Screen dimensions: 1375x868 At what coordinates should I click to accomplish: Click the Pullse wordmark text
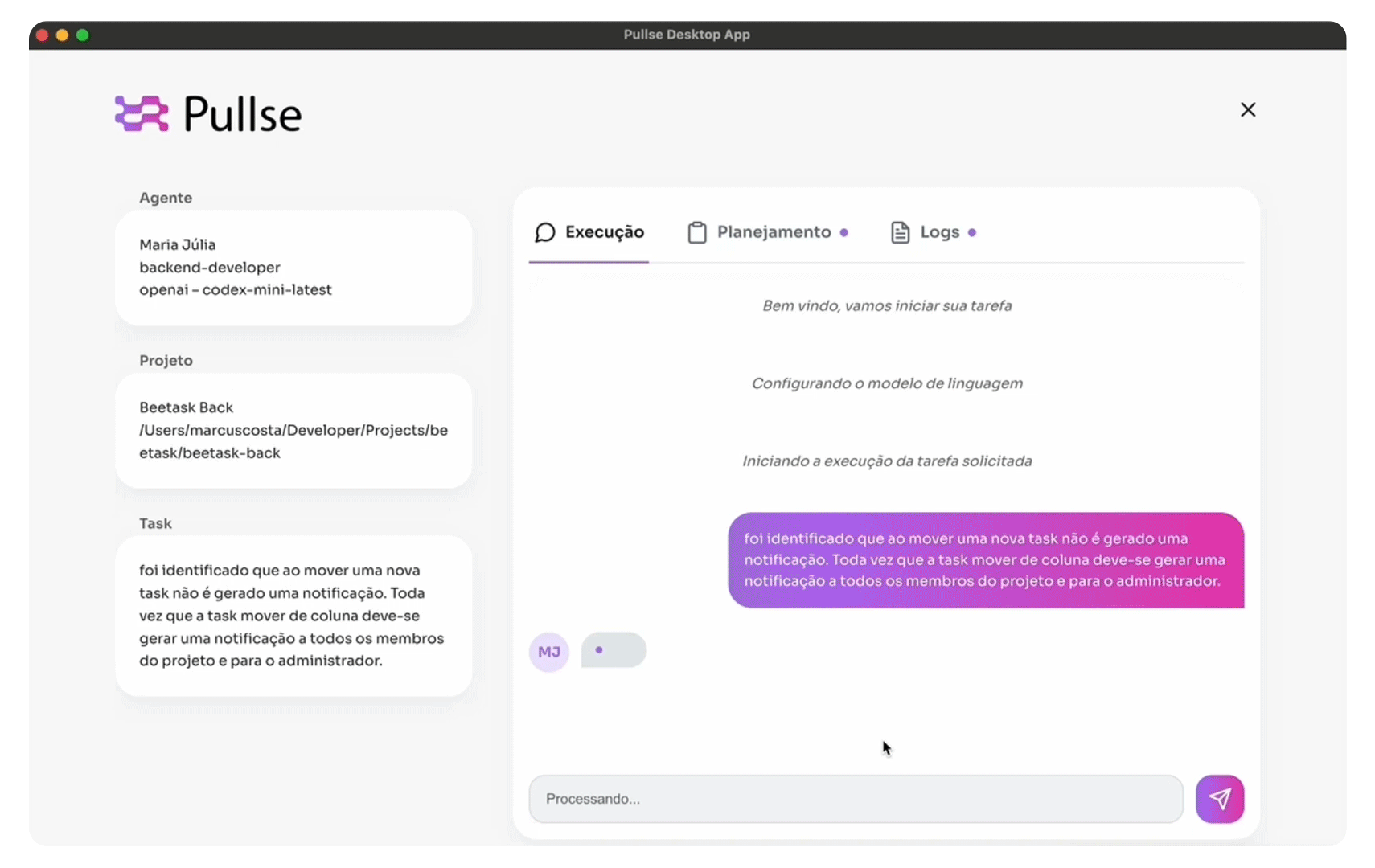coord(242,114)
